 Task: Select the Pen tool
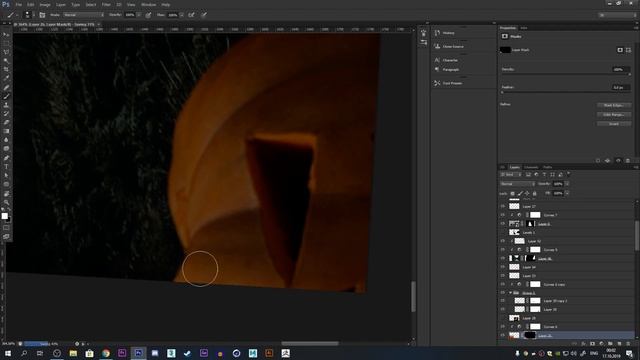coord(6,158)
